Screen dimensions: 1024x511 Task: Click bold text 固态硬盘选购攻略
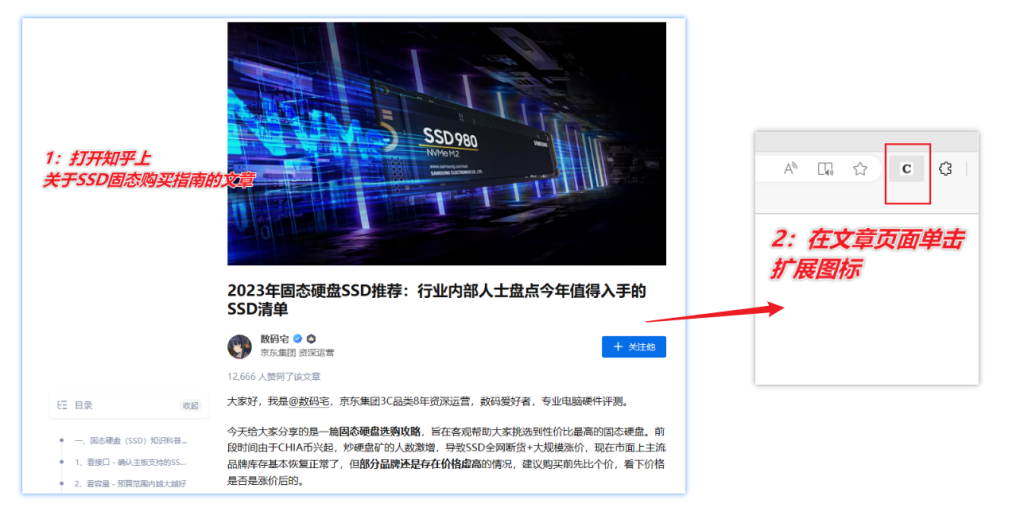tap(379, 432)
